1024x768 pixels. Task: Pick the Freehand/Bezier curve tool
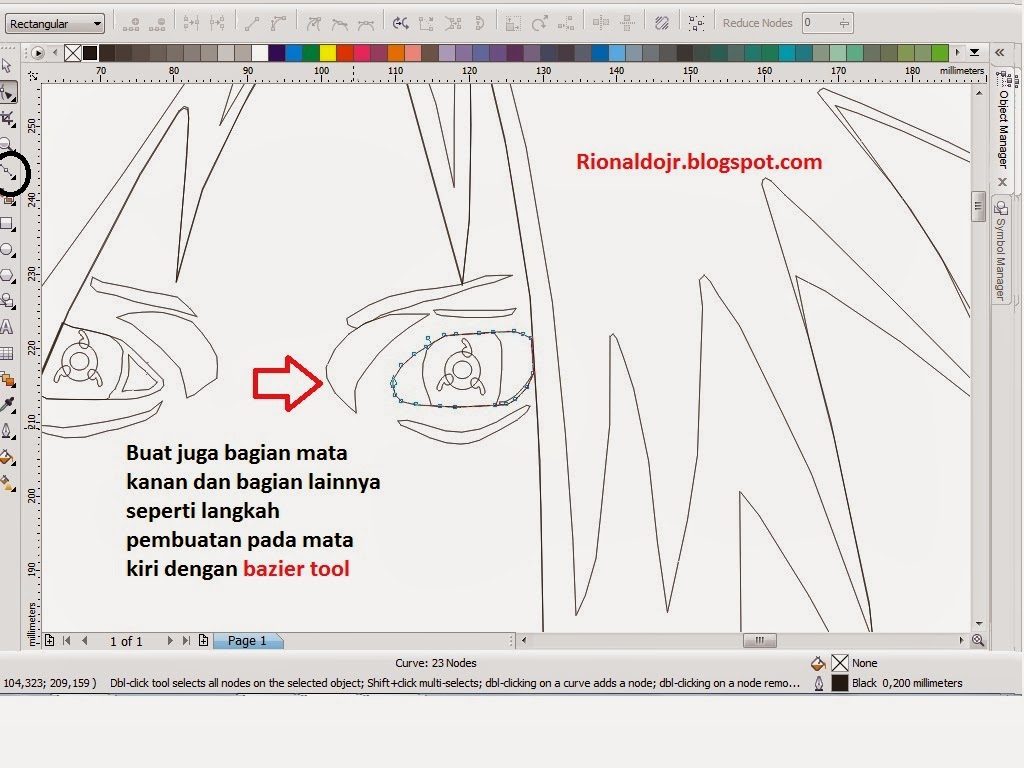coord(8,173)
